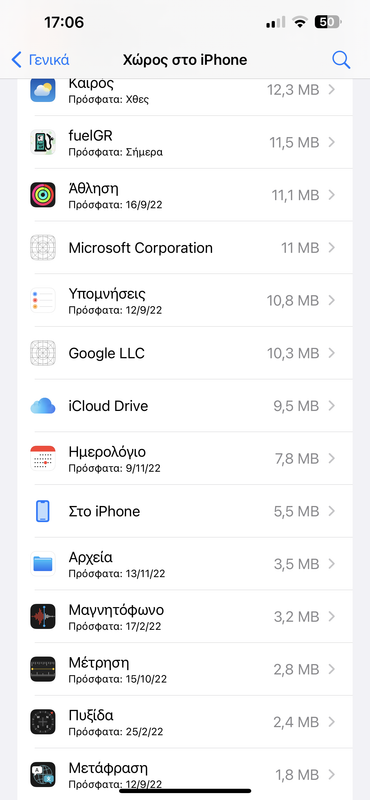Tap the search magnifier icon

[x=341, y=60]
